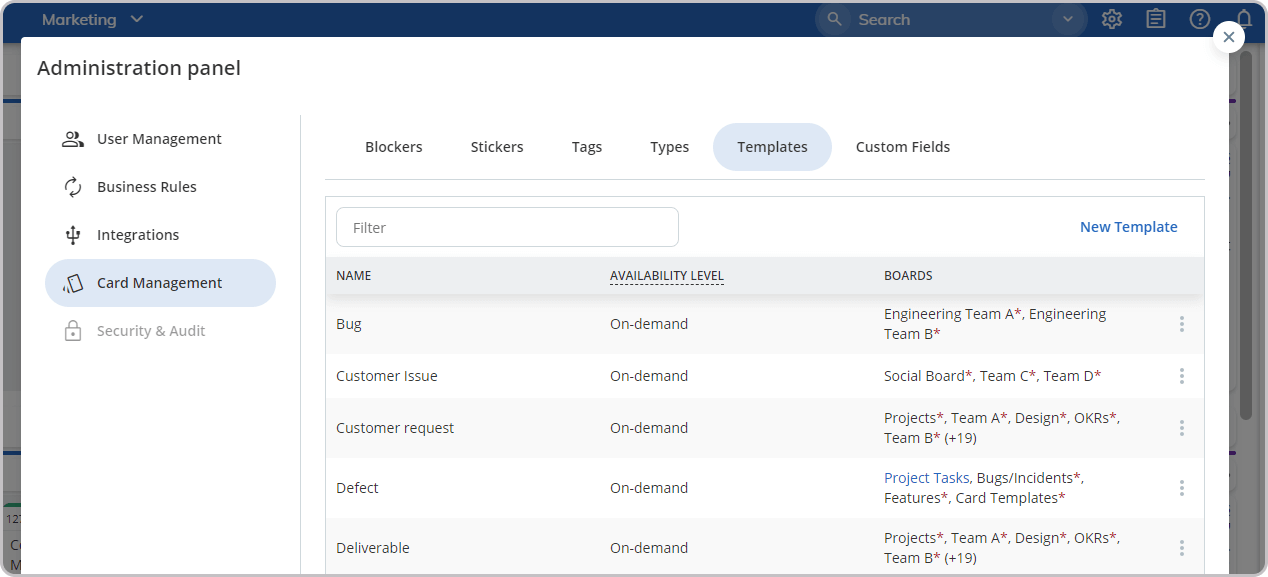This screenshot has height=577, width=1268.
Task: Open the actions menu for the Defect template
Action: coord(1182,488)
